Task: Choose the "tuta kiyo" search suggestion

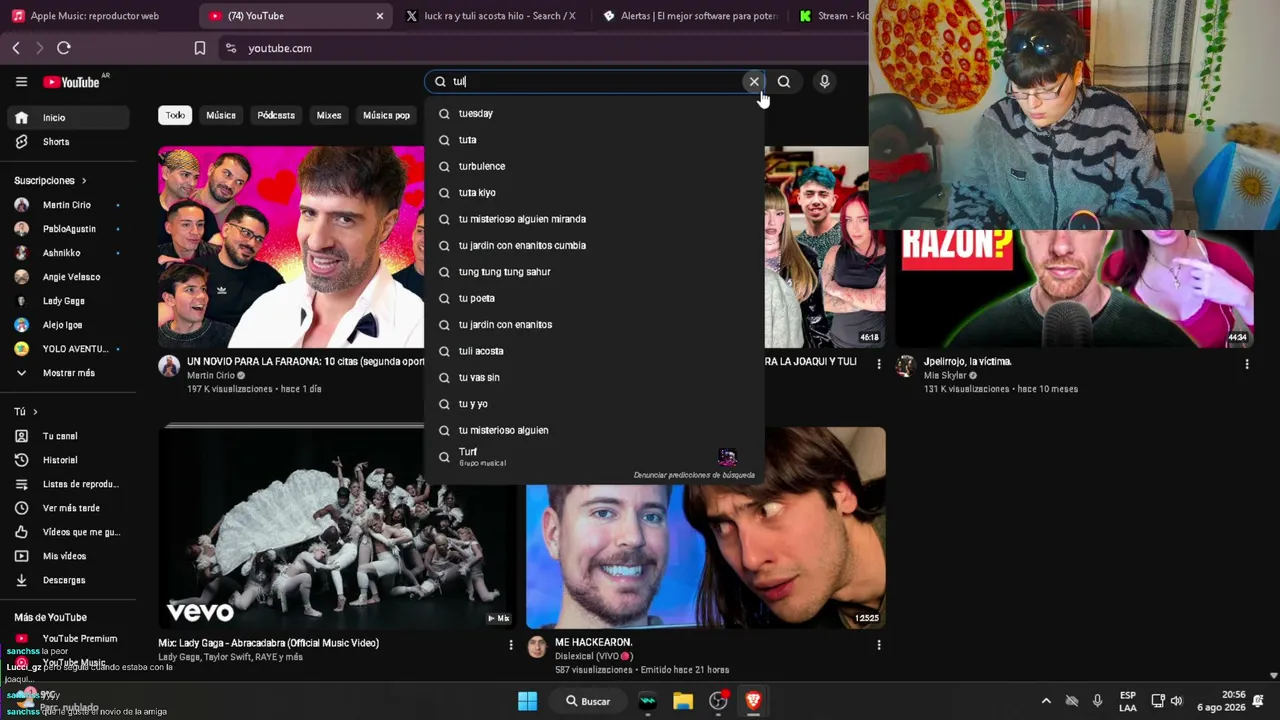Action: [595, 193]
